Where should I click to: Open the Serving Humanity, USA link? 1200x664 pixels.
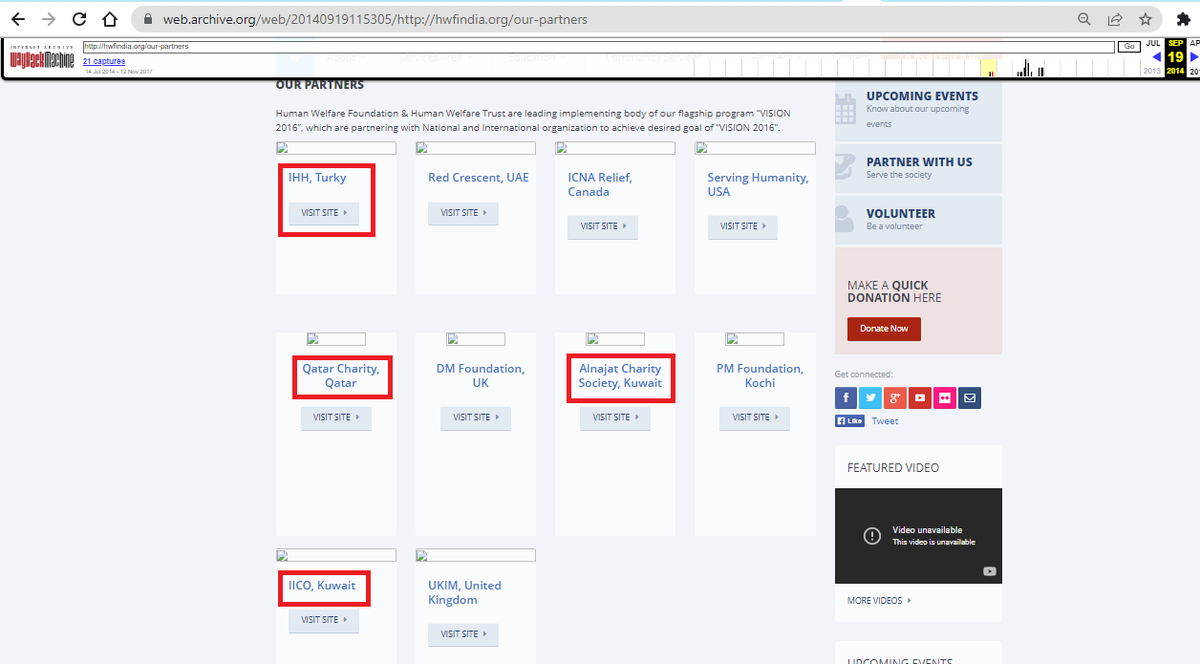tap(758, 184)
